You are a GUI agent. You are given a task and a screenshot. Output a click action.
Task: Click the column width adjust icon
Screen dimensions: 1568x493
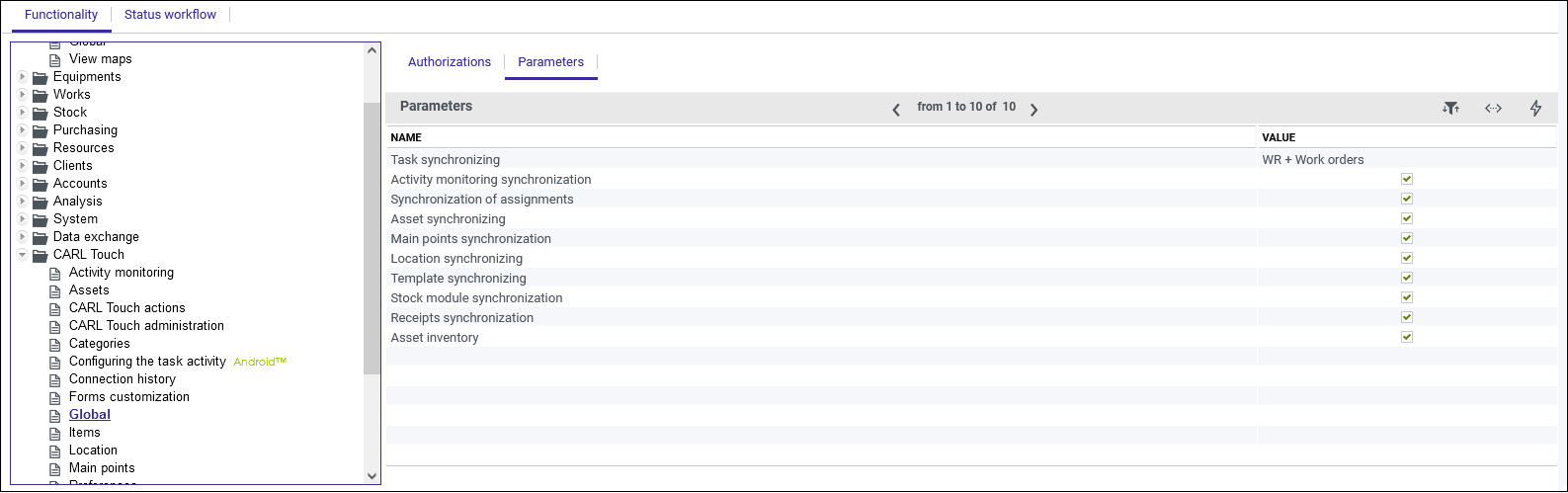coord(1493,109)
